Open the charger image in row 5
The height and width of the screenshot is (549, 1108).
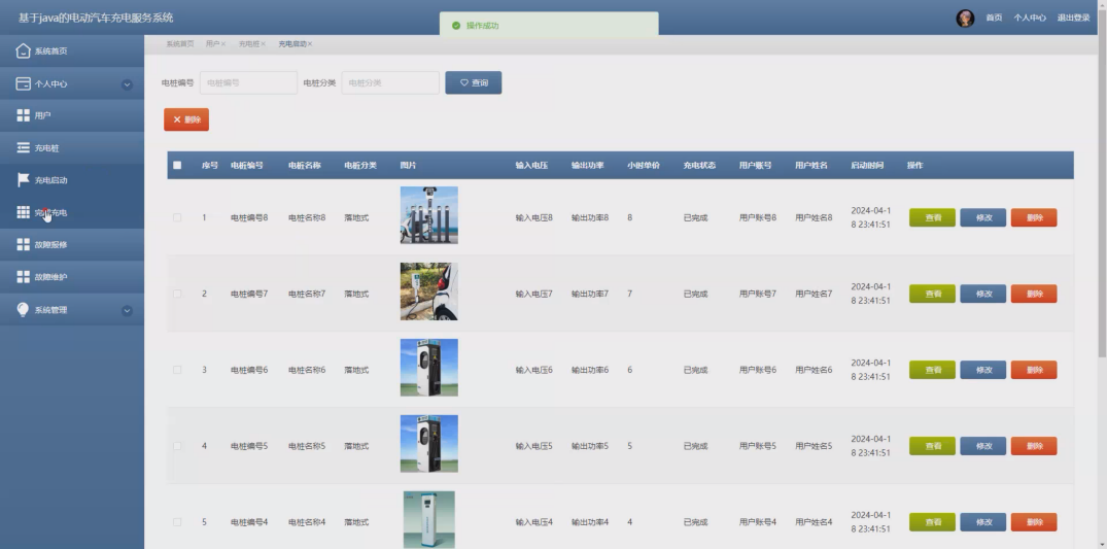429,520
